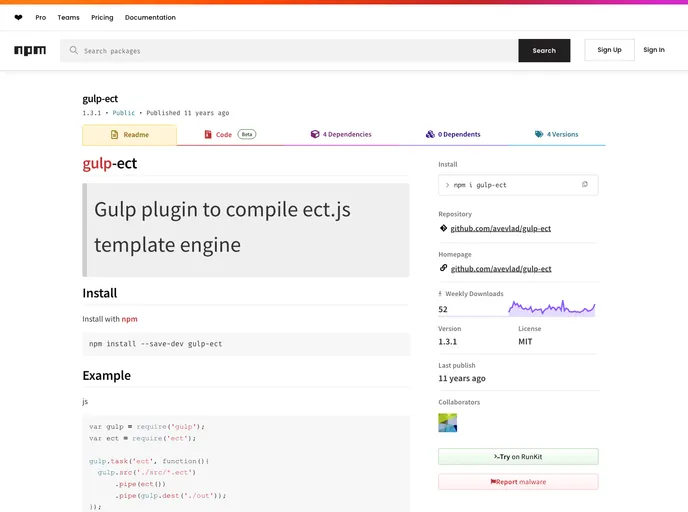Image resolution: width=688 pixels, height=512 pixels.
Task: Click the Public label under package name
Action: click(124, 113)
